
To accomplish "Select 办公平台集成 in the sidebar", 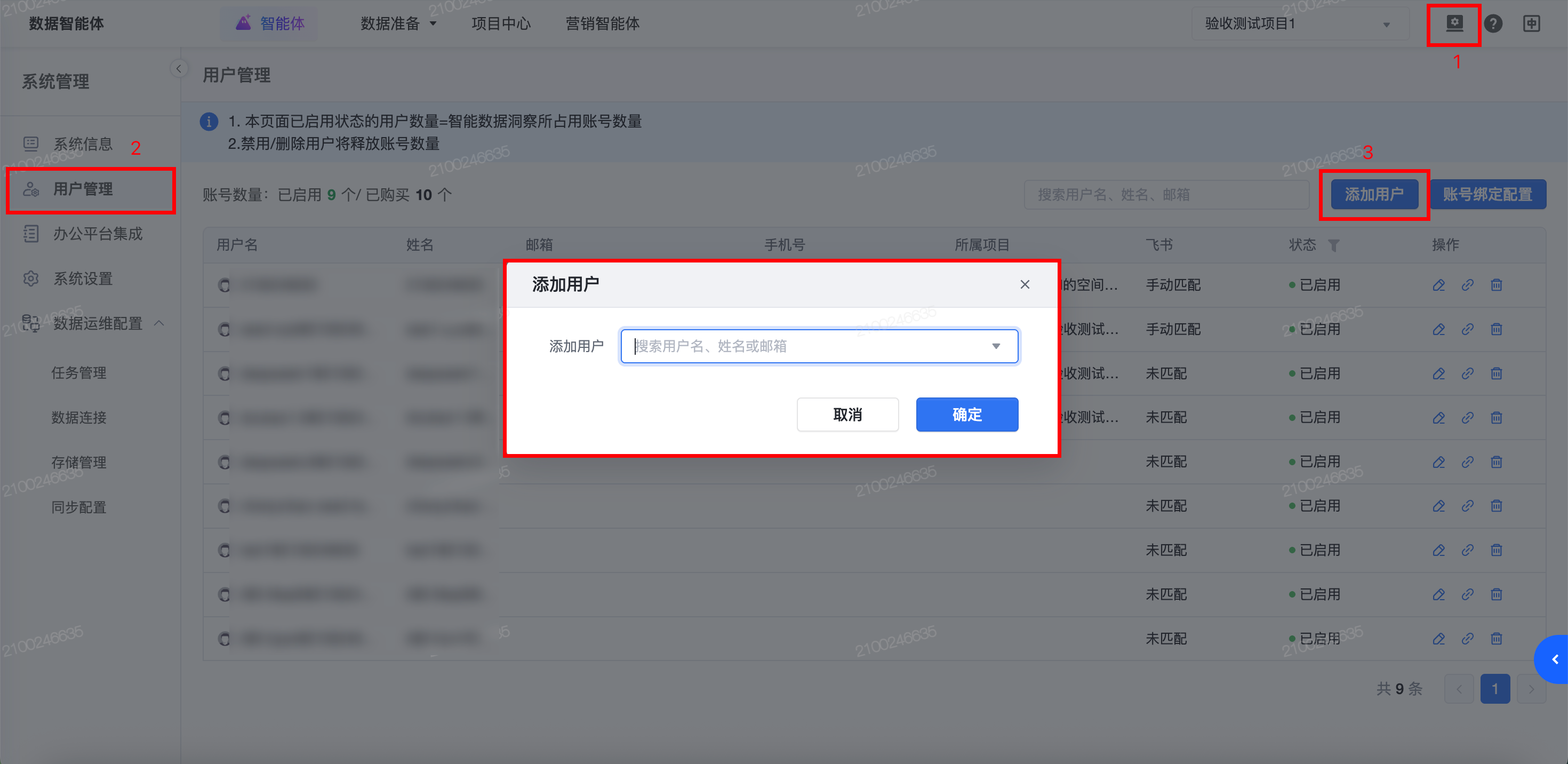I will (98, 234).
